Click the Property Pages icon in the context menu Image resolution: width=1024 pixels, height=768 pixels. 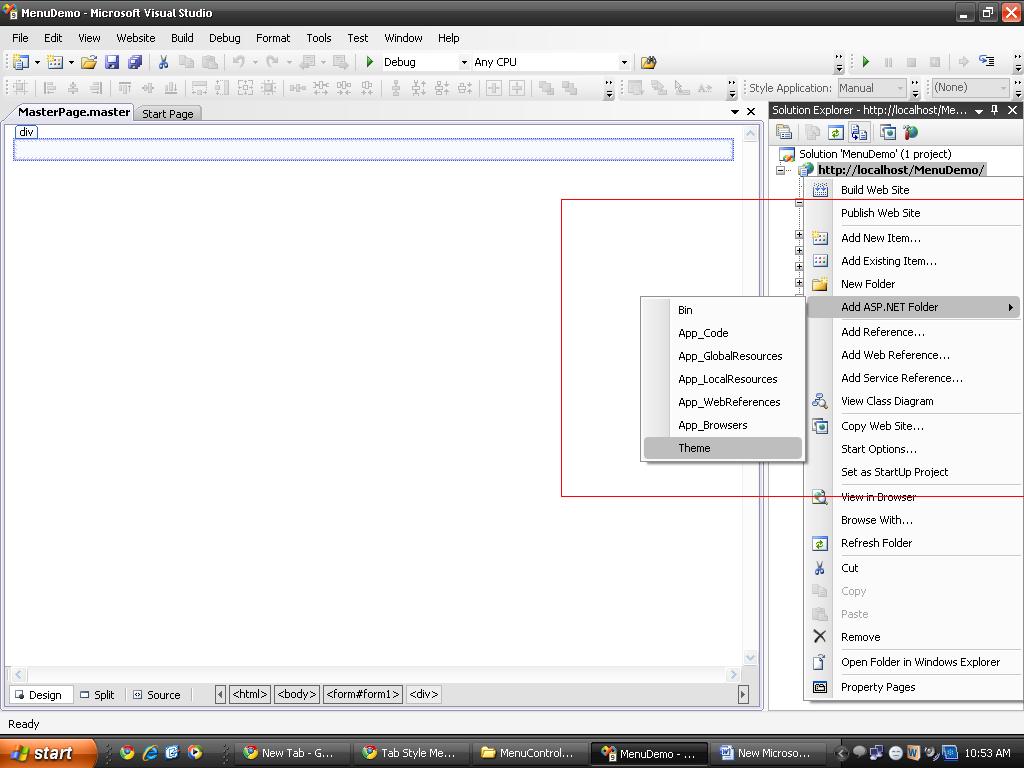point(820,687)
